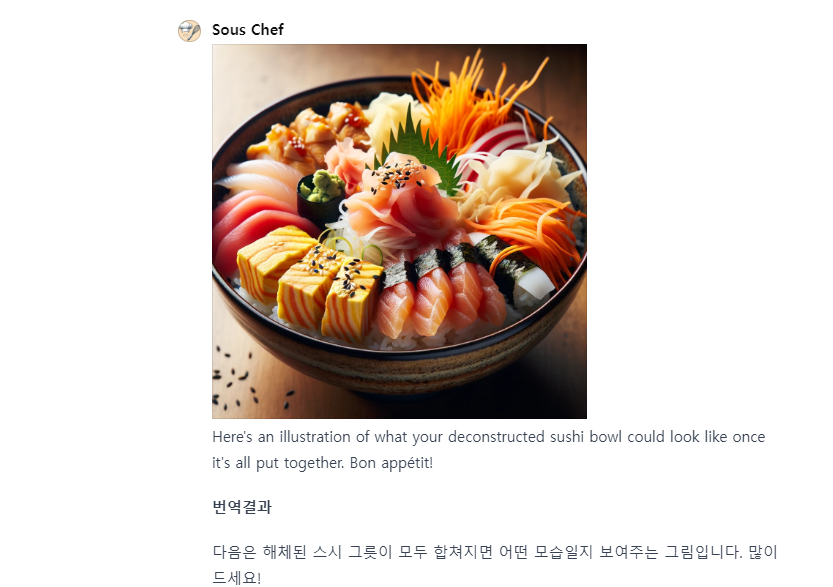Click the tamago egg slices in the image
The height and width of the screenshot is (587, 833).
click(x=310, y=282)
